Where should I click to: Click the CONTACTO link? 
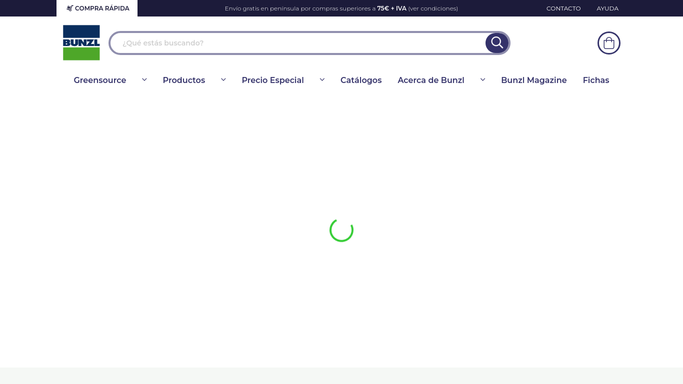[563, 8]
